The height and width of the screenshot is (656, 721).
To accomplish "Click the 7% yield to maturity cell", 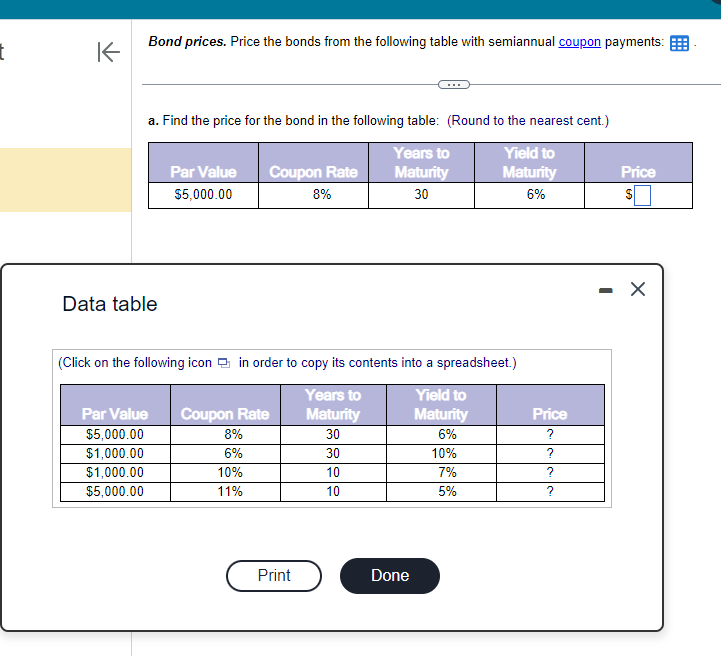I will click(447, 473).
